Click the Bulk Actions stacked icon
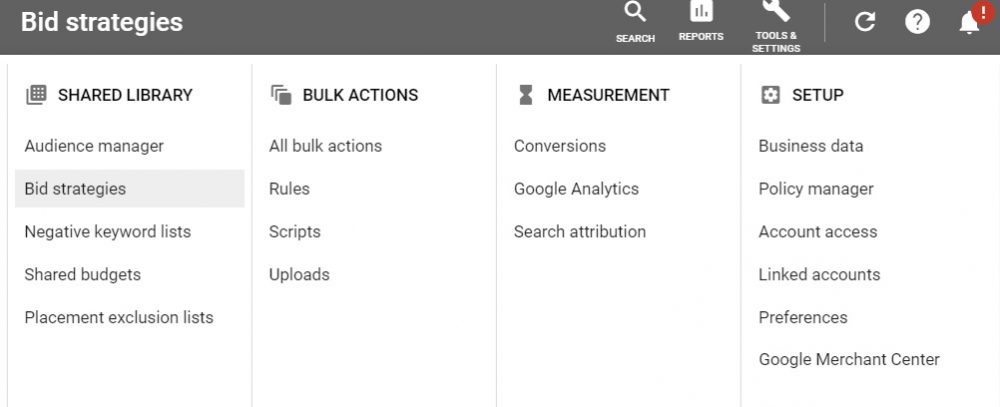The height and width of the screenshot is (407, 1000). pyautogui.click(x=280, y=95)
